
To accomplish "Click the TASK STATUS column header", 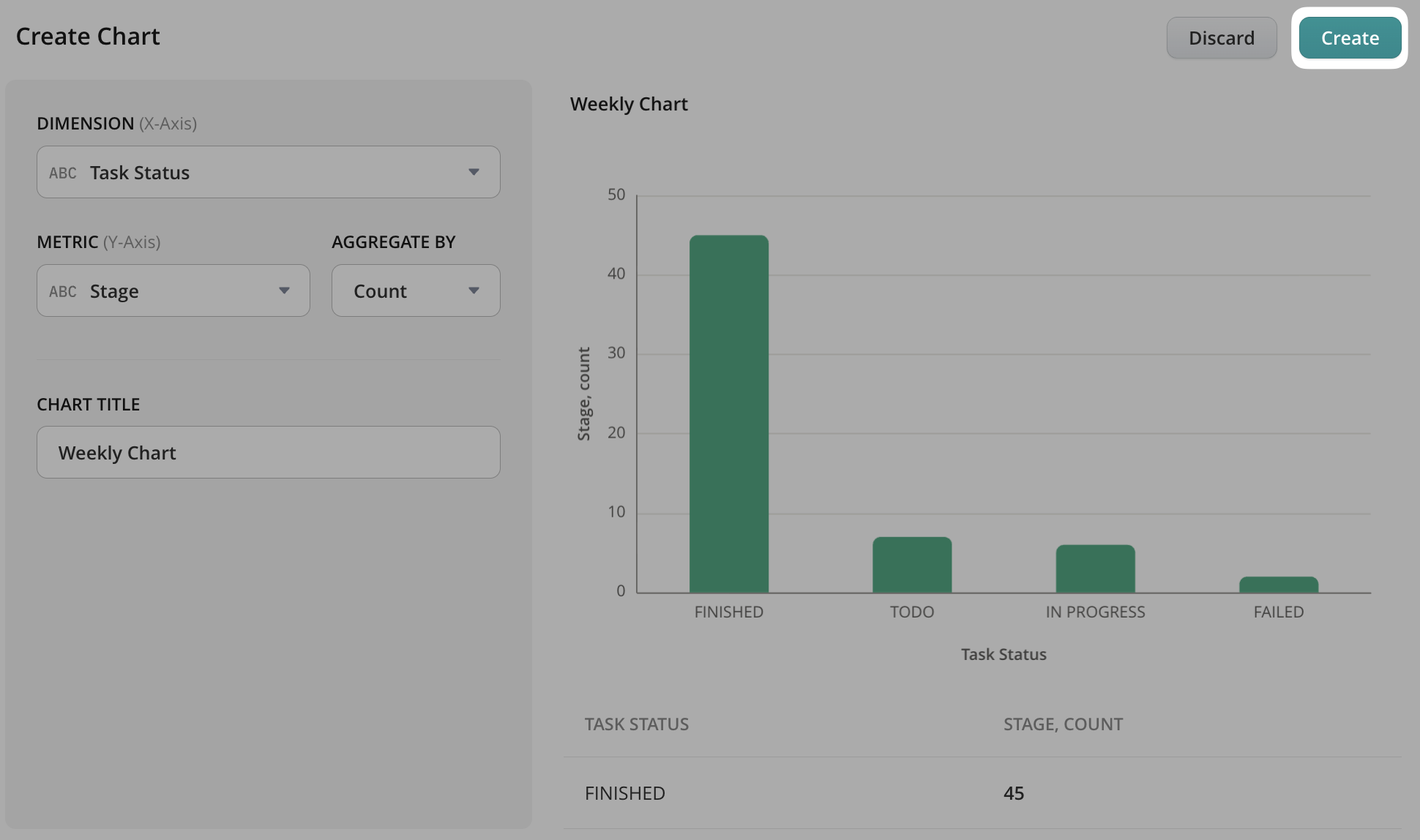I will [x=636, y=724].
